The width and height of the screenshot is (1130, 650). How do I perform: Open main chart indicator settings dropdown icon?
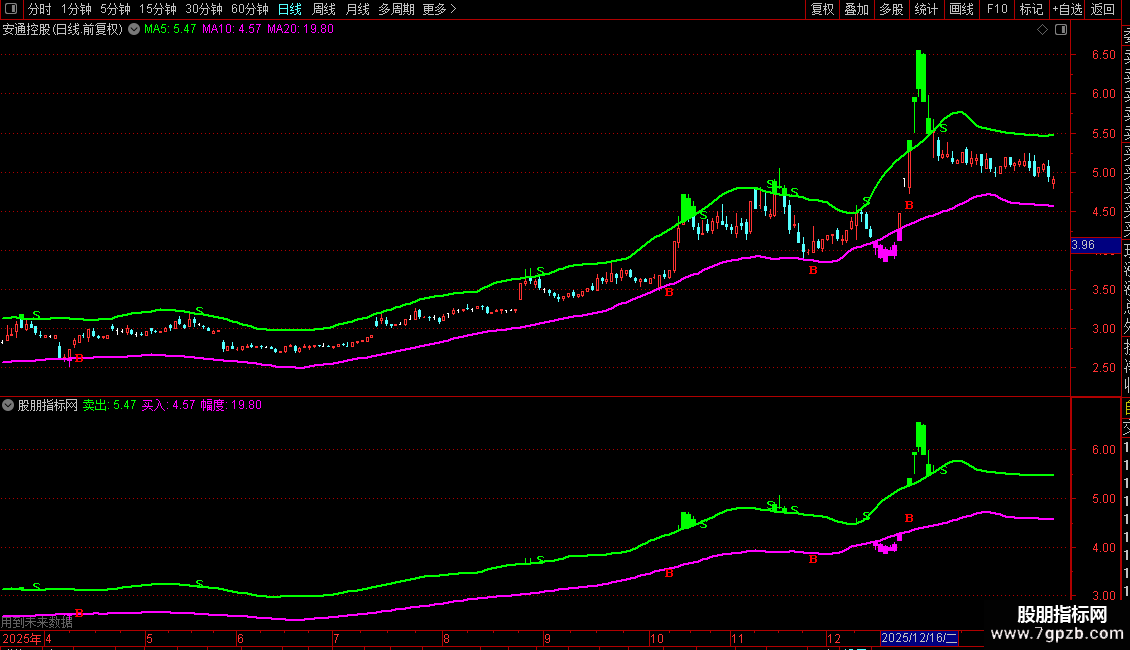pyautogui.click(x=134, y=29)
